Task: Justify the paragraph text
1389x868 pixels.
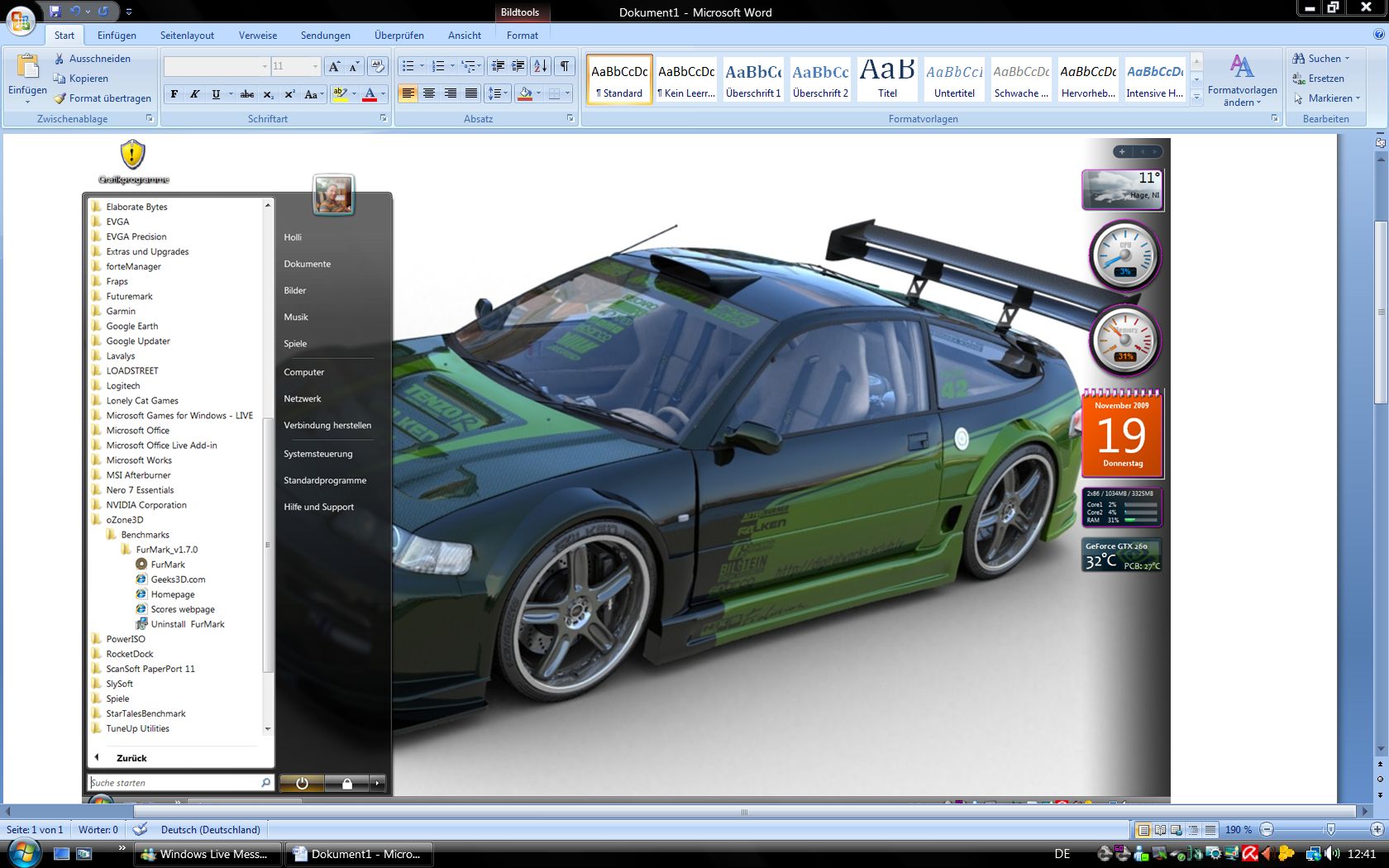Action: tap(471, 94)
